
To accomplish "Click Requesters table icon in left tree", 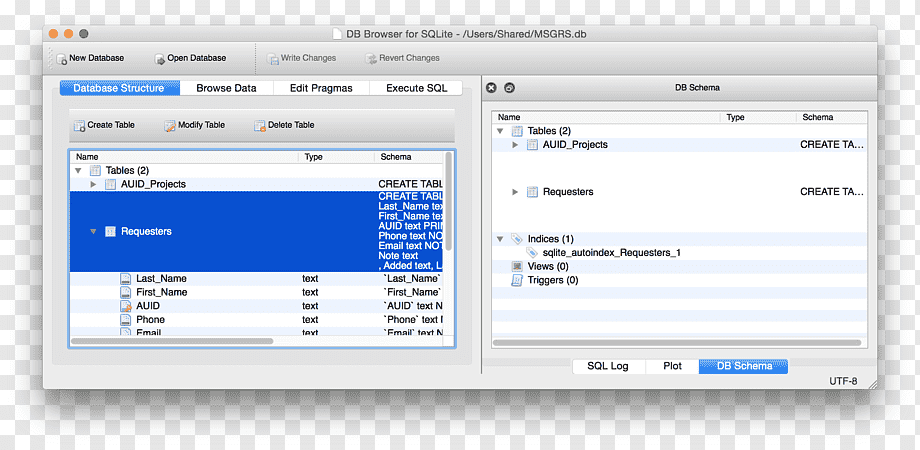I will (x=110, y=232).
